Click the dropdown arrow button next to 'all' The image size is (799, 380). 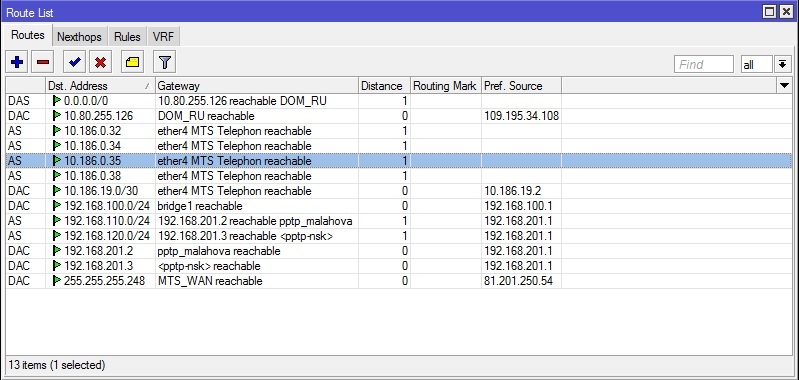pyautogui.click(x=782, y=64)
